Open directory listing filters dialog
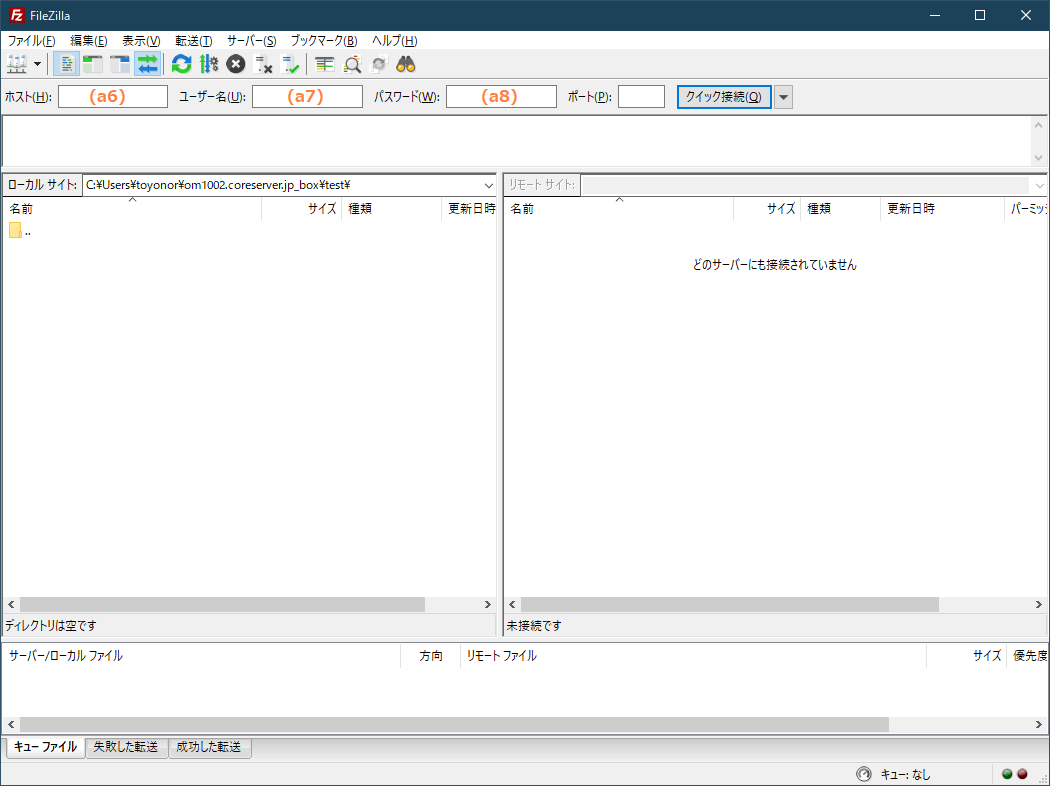 tap(325, 64)
